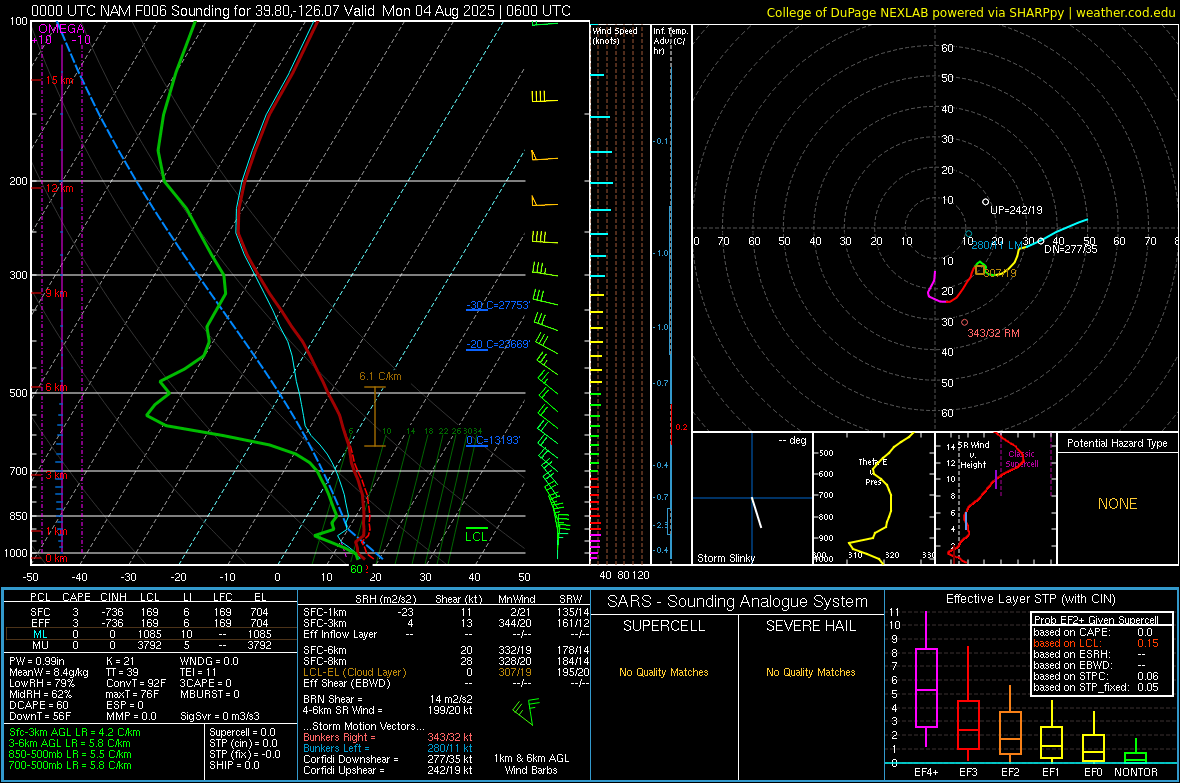Click the ConvT = 92F value

tap(136, 683)
